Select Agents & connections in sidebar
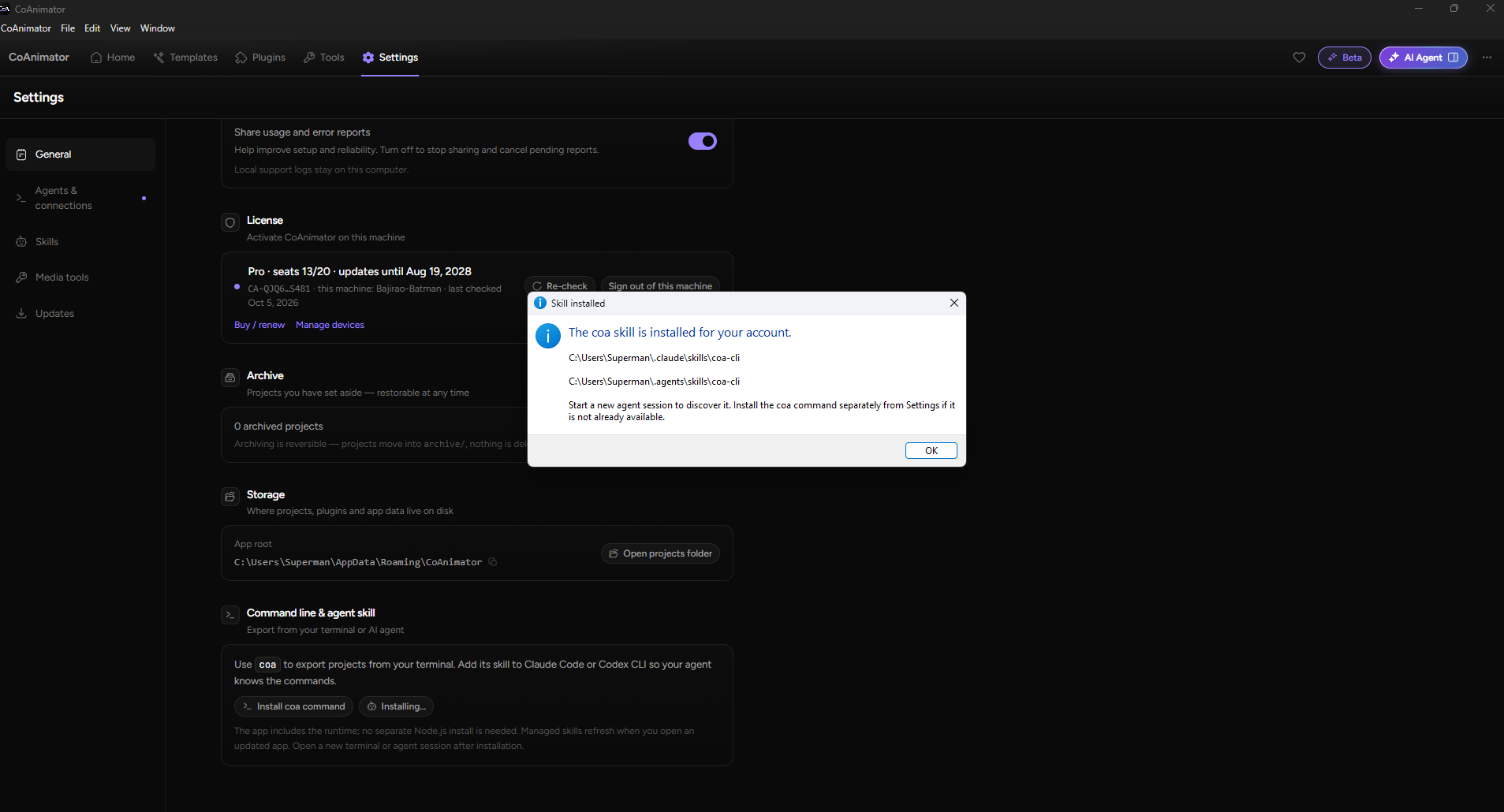1504x812 pixels. pos(80,198)
